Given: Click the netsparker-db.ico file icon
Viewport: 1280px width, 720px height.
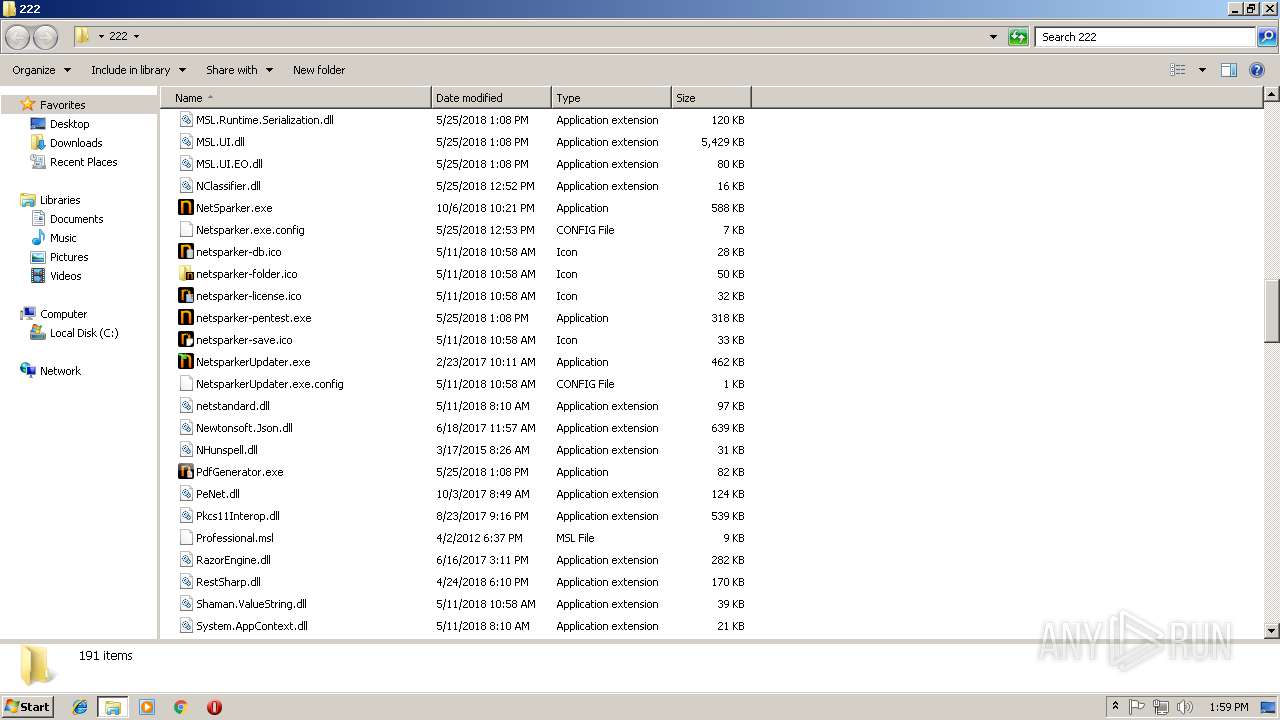Looking at the screenshot, I should (185, 252).
